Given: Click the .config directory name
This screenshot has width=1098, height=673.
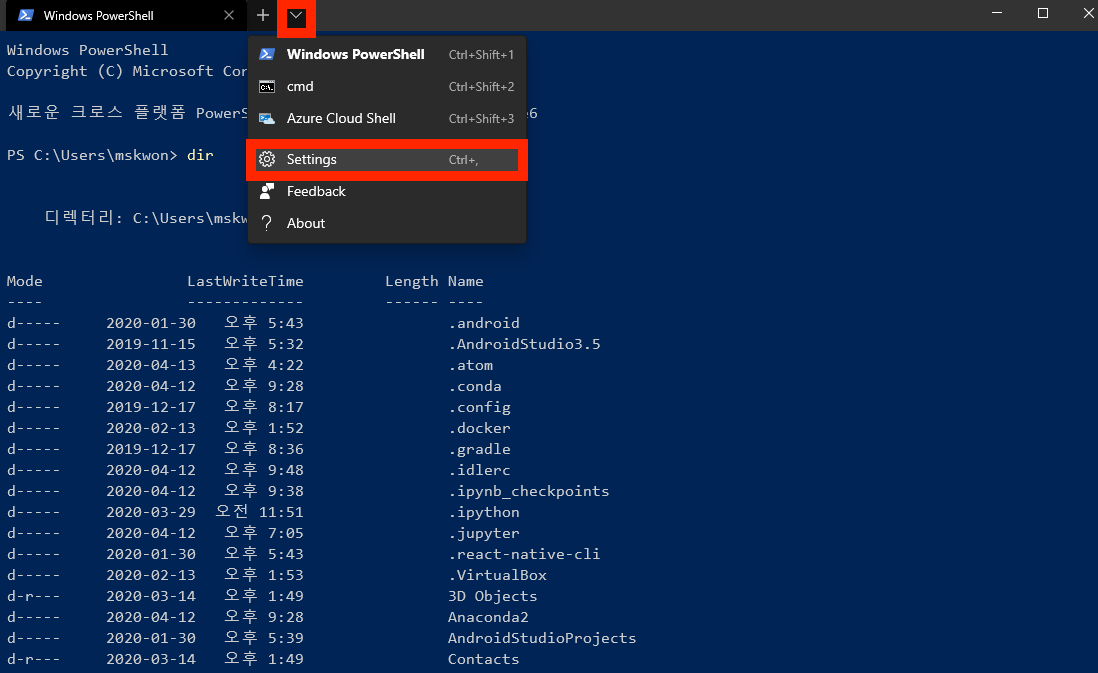Looking at the screenshot, I should [x=480, y=408].
